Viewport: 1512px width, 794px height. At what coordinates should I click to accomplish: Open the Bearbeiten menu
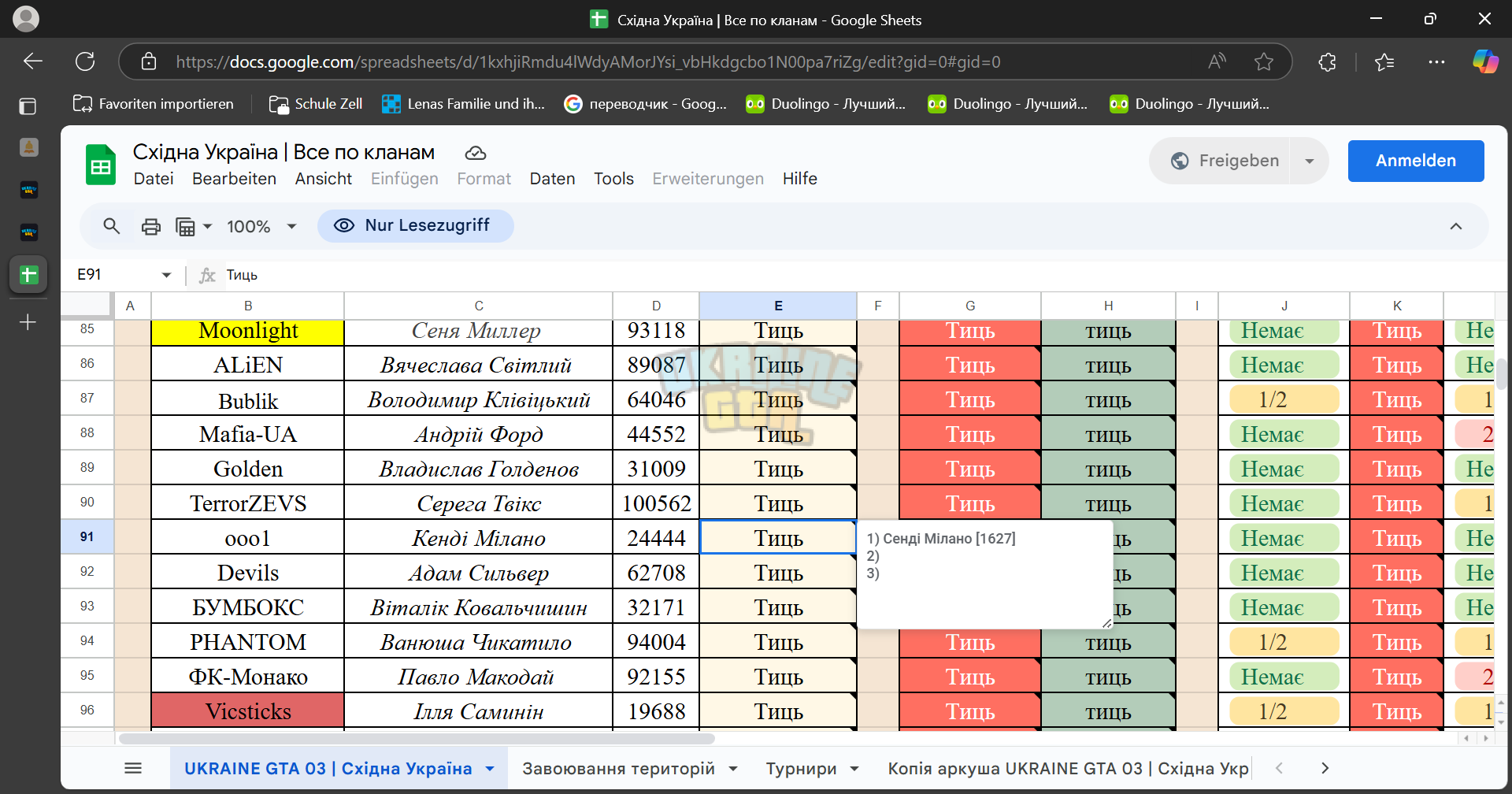pos(234,179)
